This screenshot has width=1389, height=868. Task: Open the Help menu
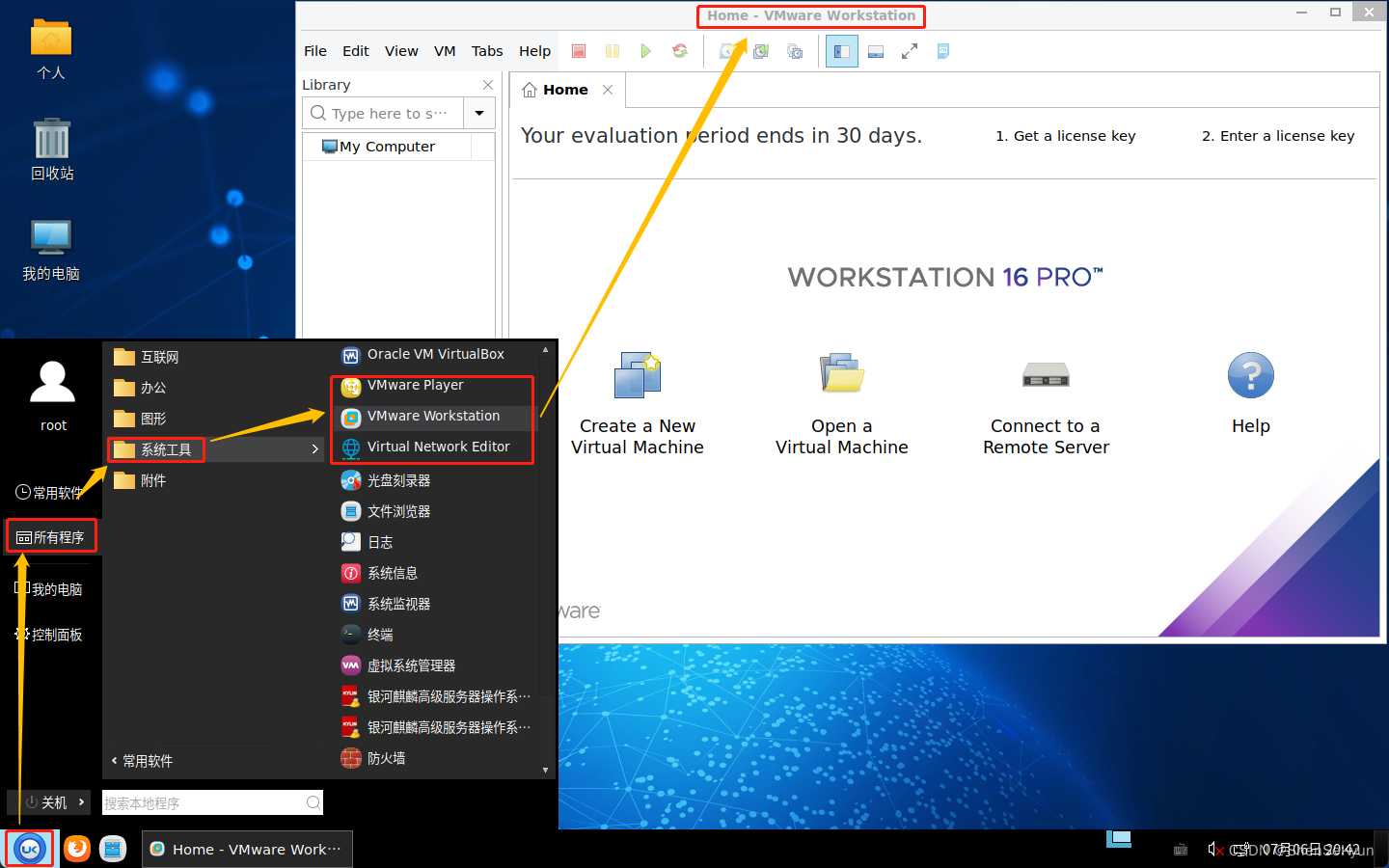pos(534,51)
